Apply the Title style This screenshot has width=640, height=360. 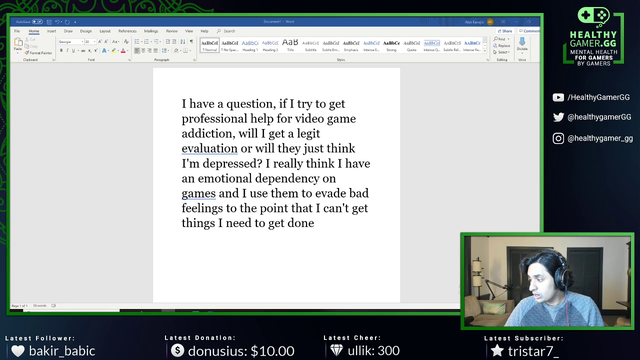[x=290, y=45]
